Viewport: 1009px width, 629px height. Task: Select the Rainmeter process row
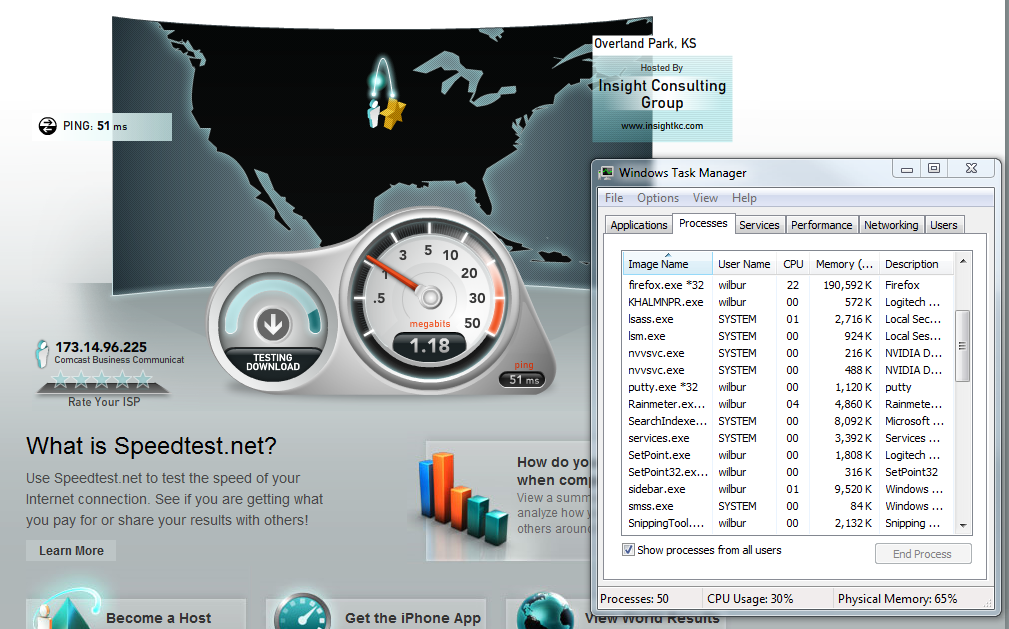click(788, 404)
